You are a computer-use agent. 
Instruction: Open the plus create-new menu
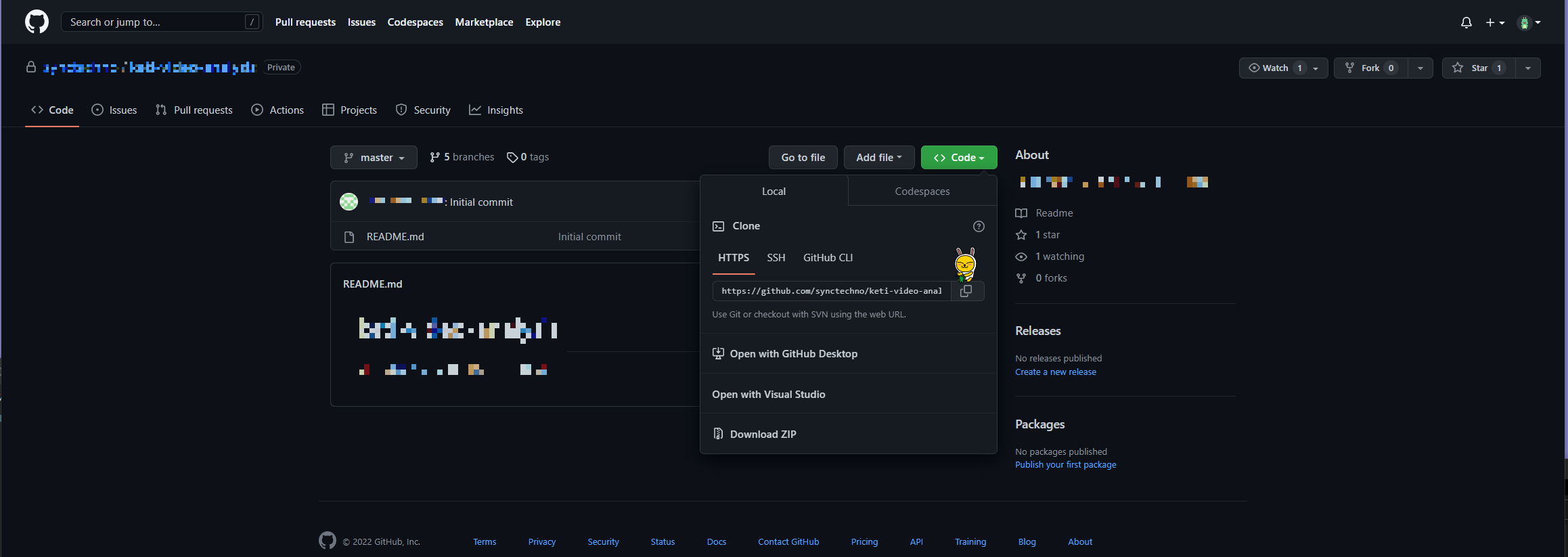tap(1495, 22)
